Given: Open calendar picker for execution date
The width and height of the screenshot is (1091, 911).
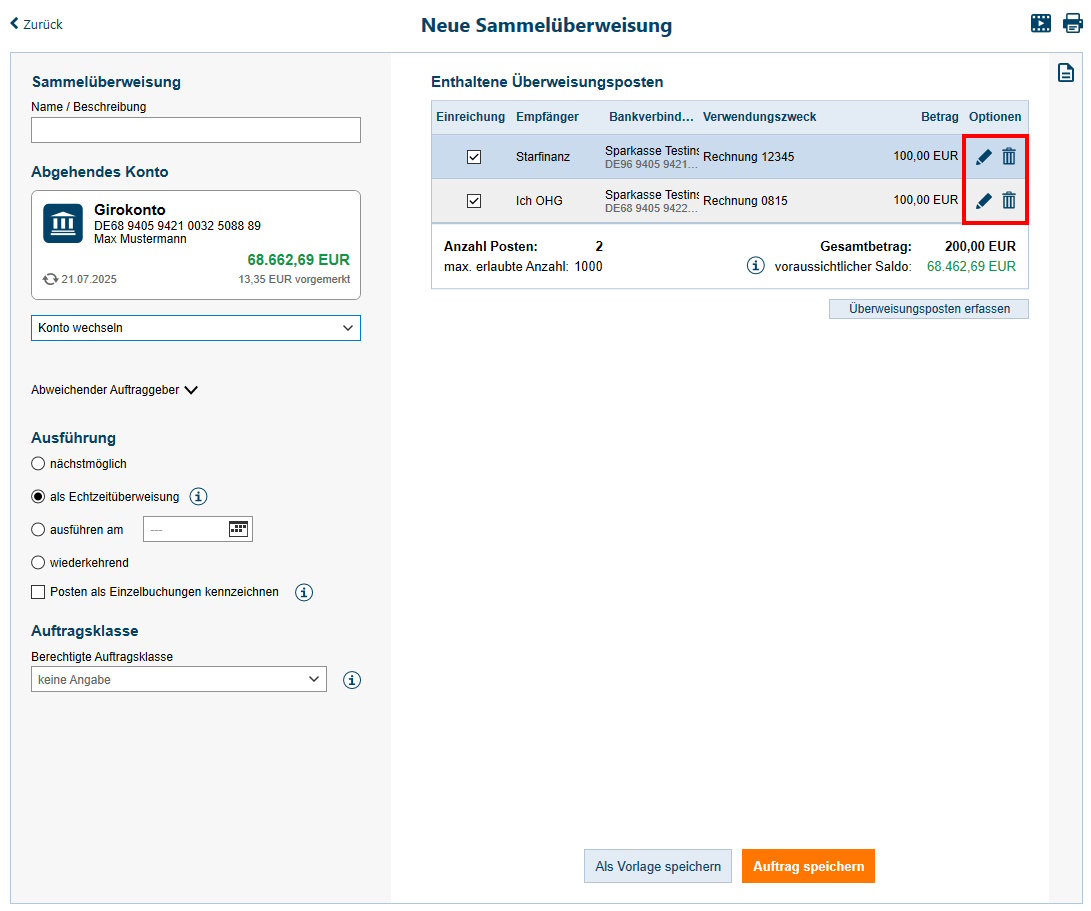Looking at the screenshot, I should point(238,529).
